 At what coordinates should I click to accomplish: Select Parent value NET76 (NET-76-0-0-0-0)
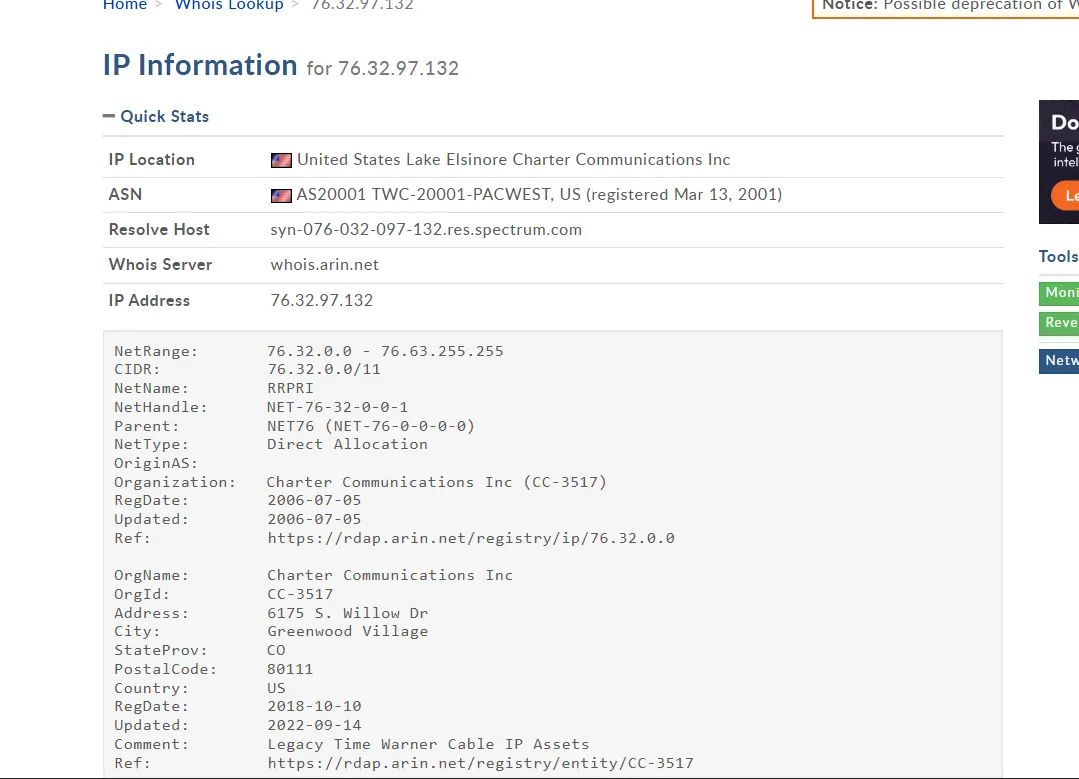click(371, 426)
